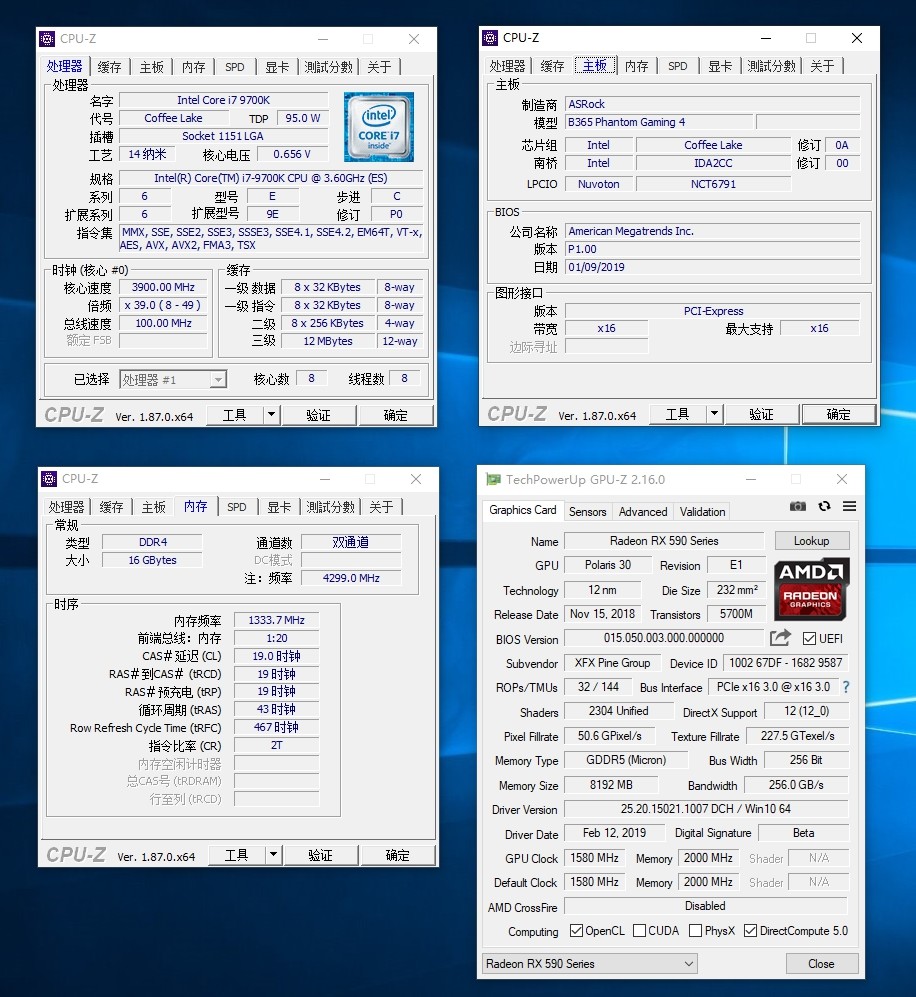Switch to 缓存 tab in processor window
The height and width of the screenshot is (997, 916).
(109, 67)
